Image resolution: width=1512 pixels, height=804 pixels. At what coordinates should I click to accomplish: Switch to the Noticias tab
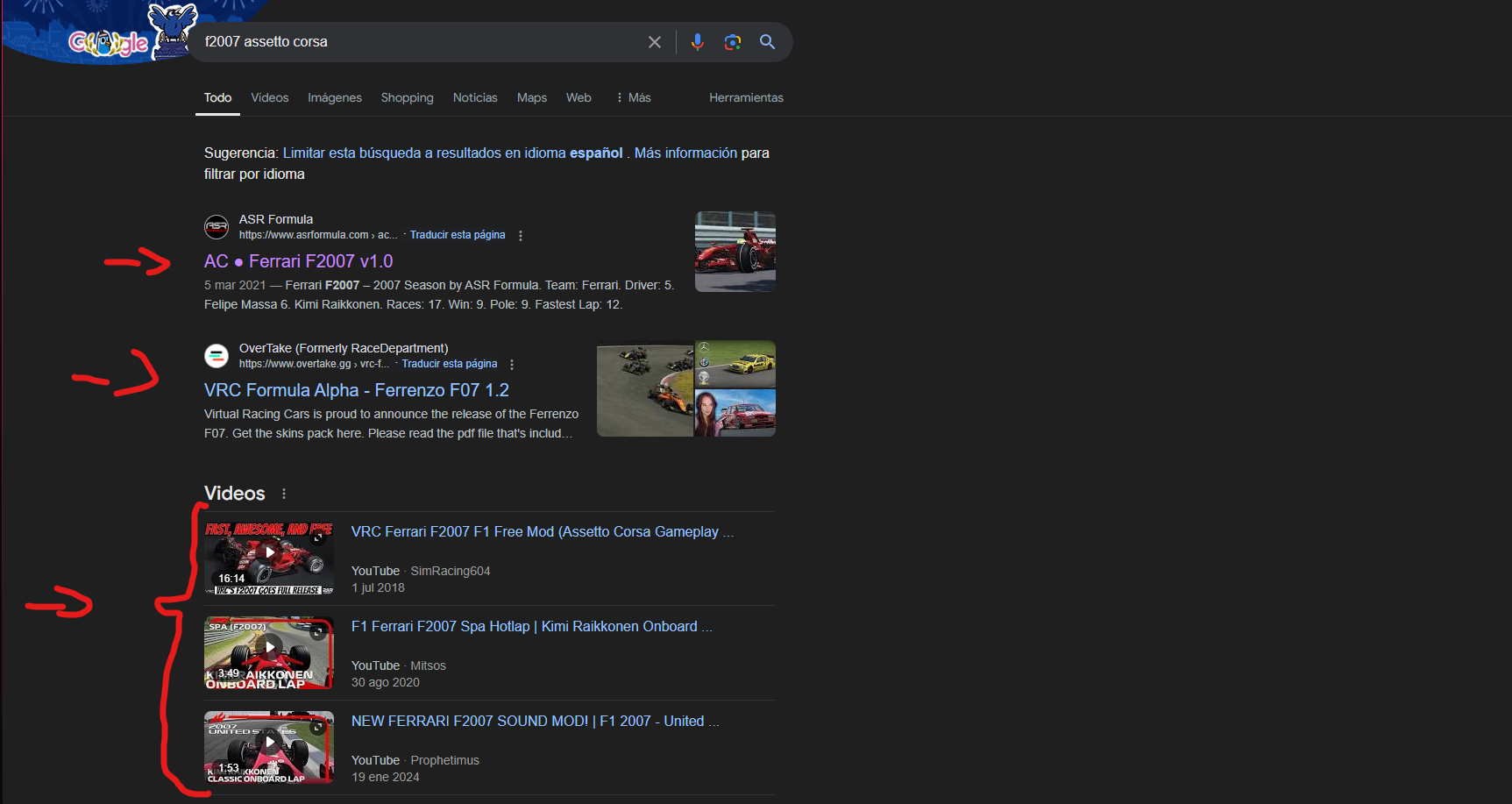tap(475, 97)
